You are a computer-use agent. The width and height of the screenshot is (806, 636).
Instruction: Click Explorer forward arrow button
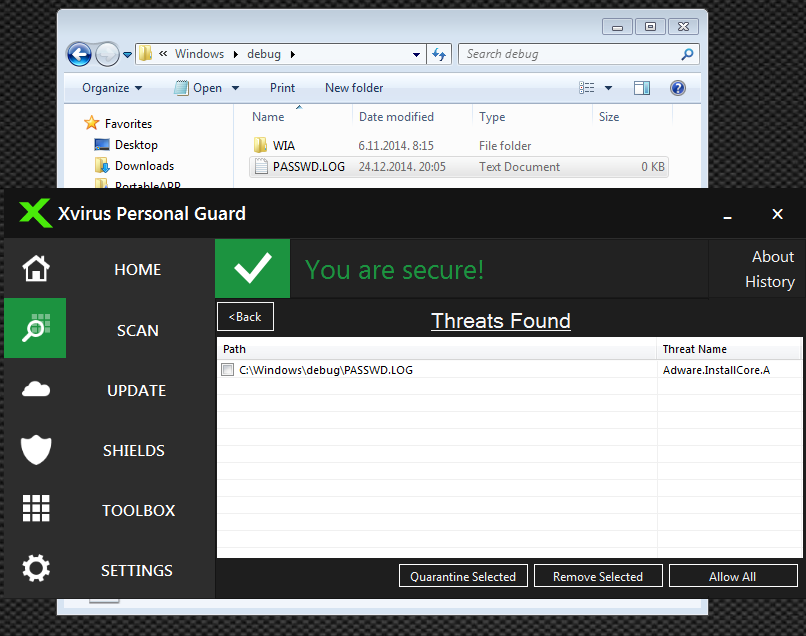107,54
